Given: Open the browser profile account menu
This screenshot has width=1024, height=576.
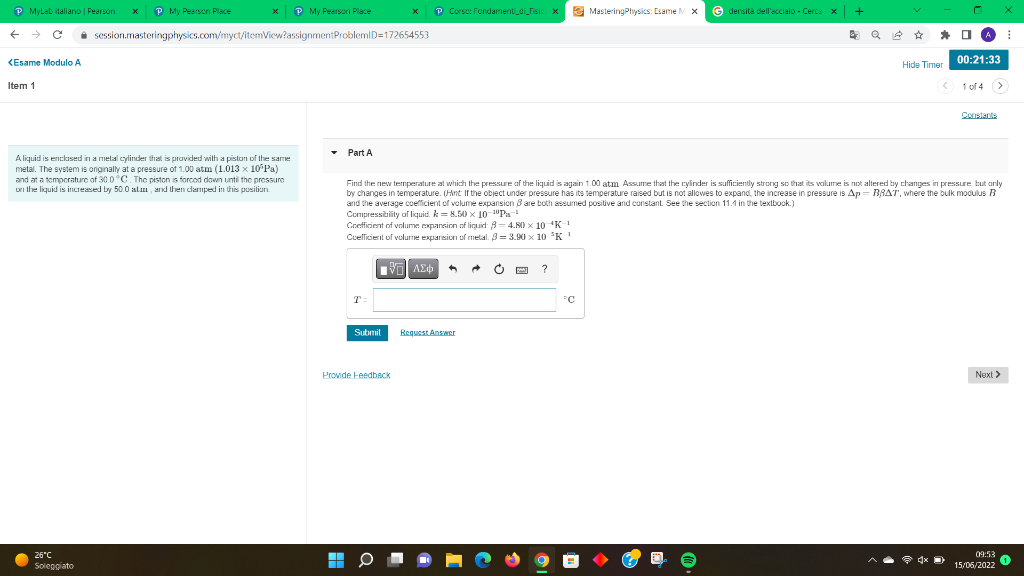Looking at the screenshot, I should [987, 32].
